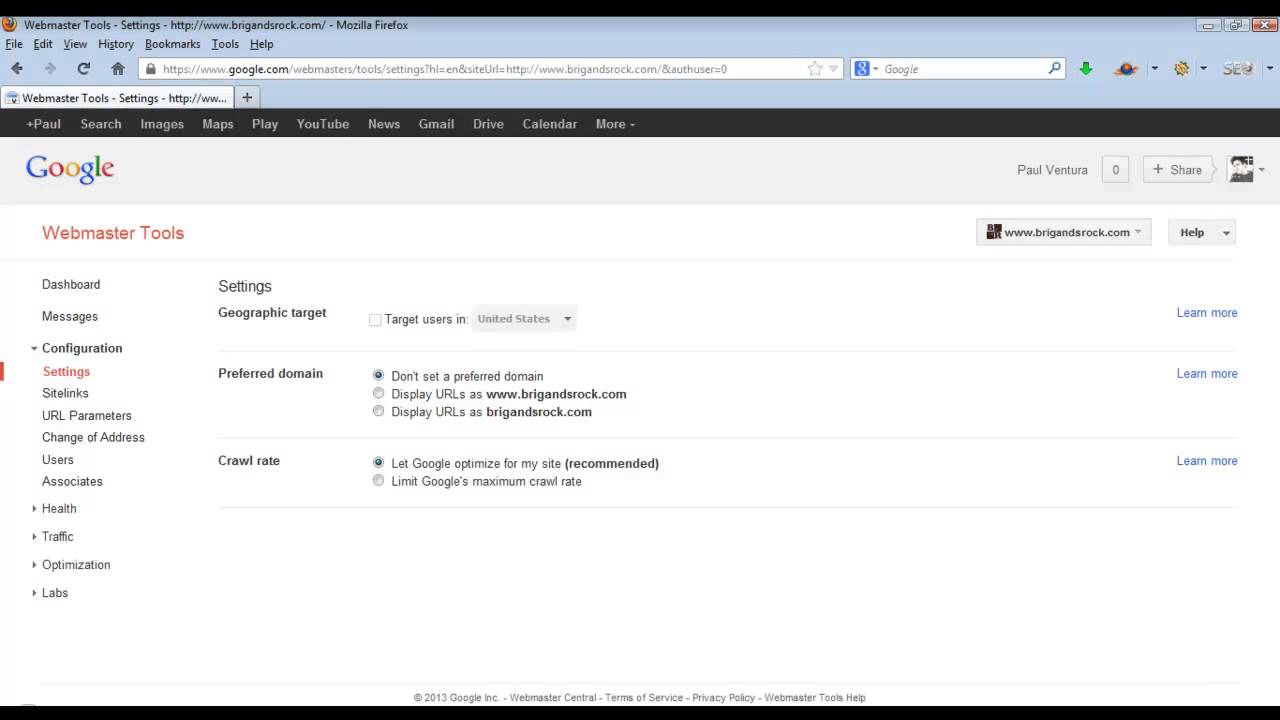The image size is (1280, 720).
Task: Click the browser forward arrow
Action: [50, 69]
